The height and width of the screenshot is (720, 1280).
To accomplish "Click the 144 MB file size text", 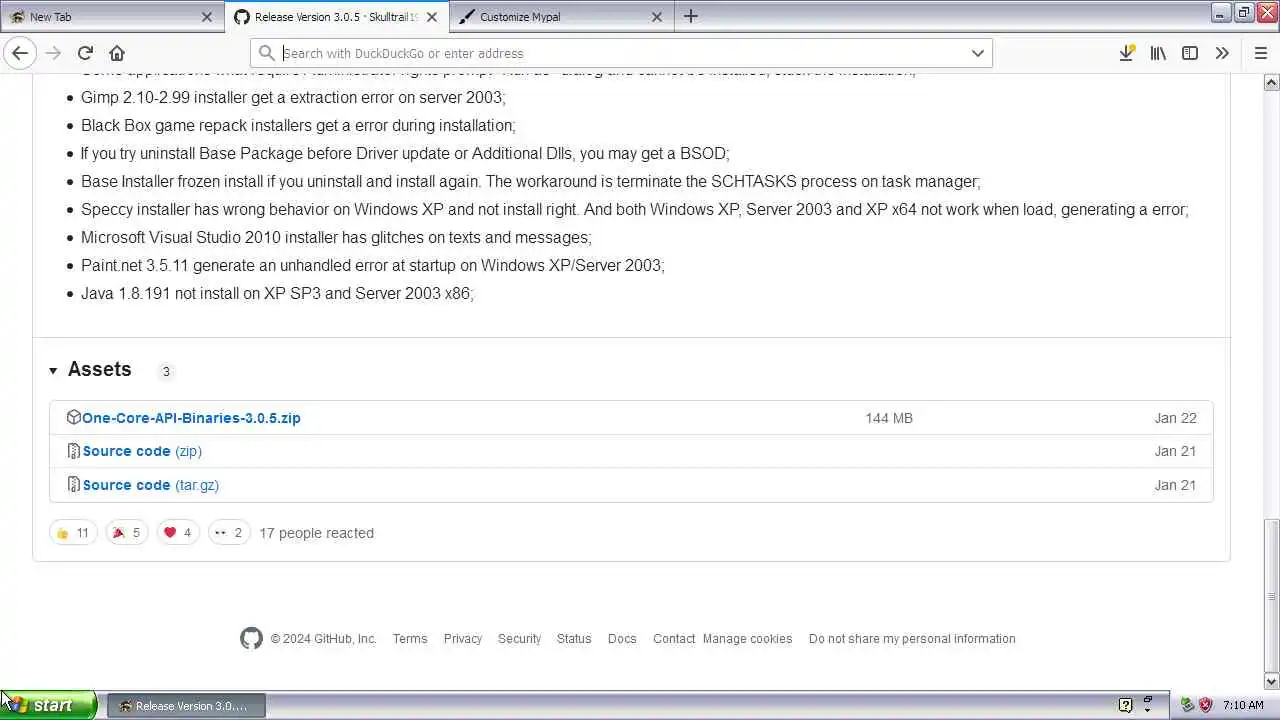I will point(889,418).
